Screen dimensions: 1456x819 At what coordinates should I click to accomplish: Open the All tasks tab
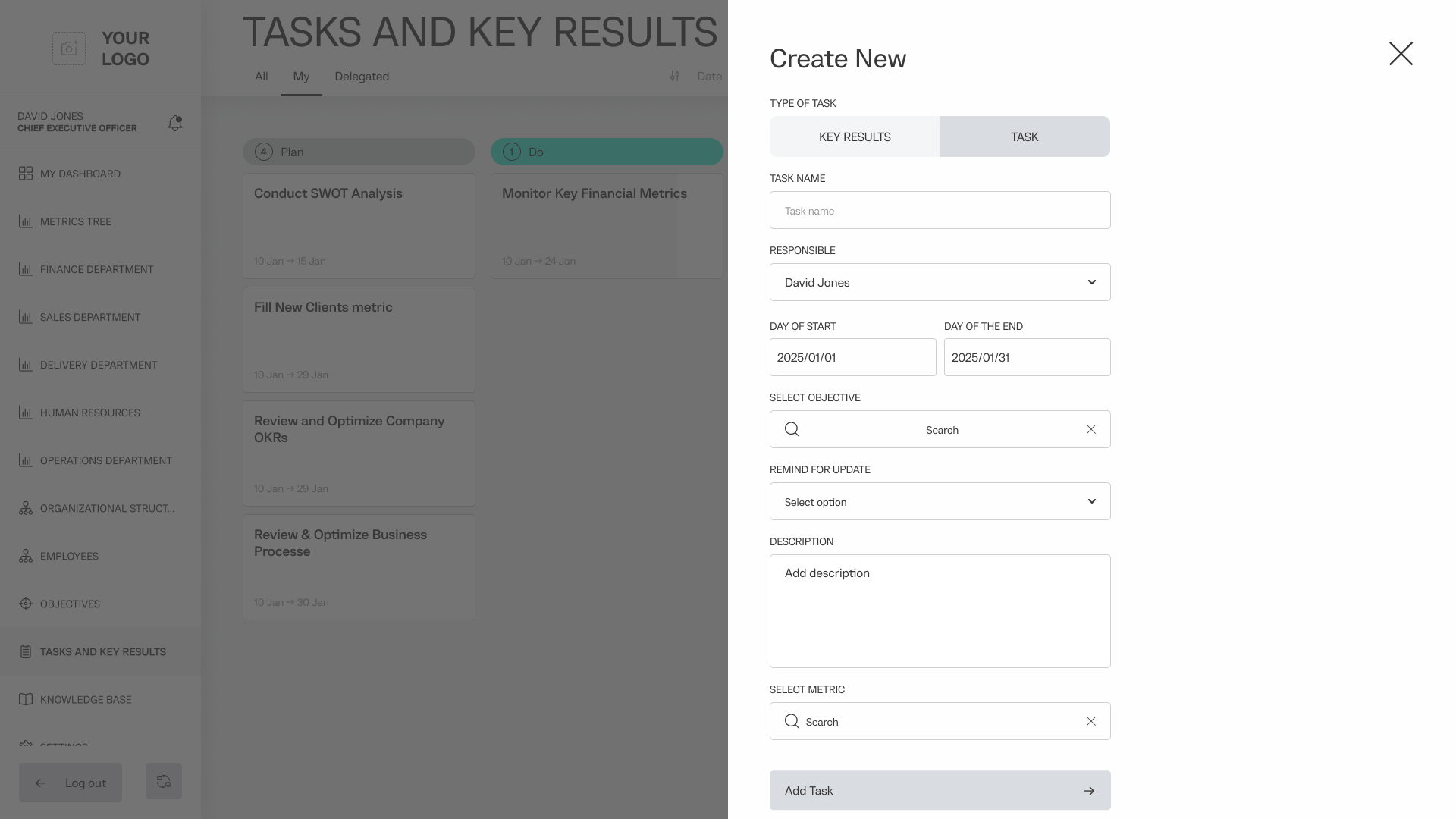click(262, 77)
